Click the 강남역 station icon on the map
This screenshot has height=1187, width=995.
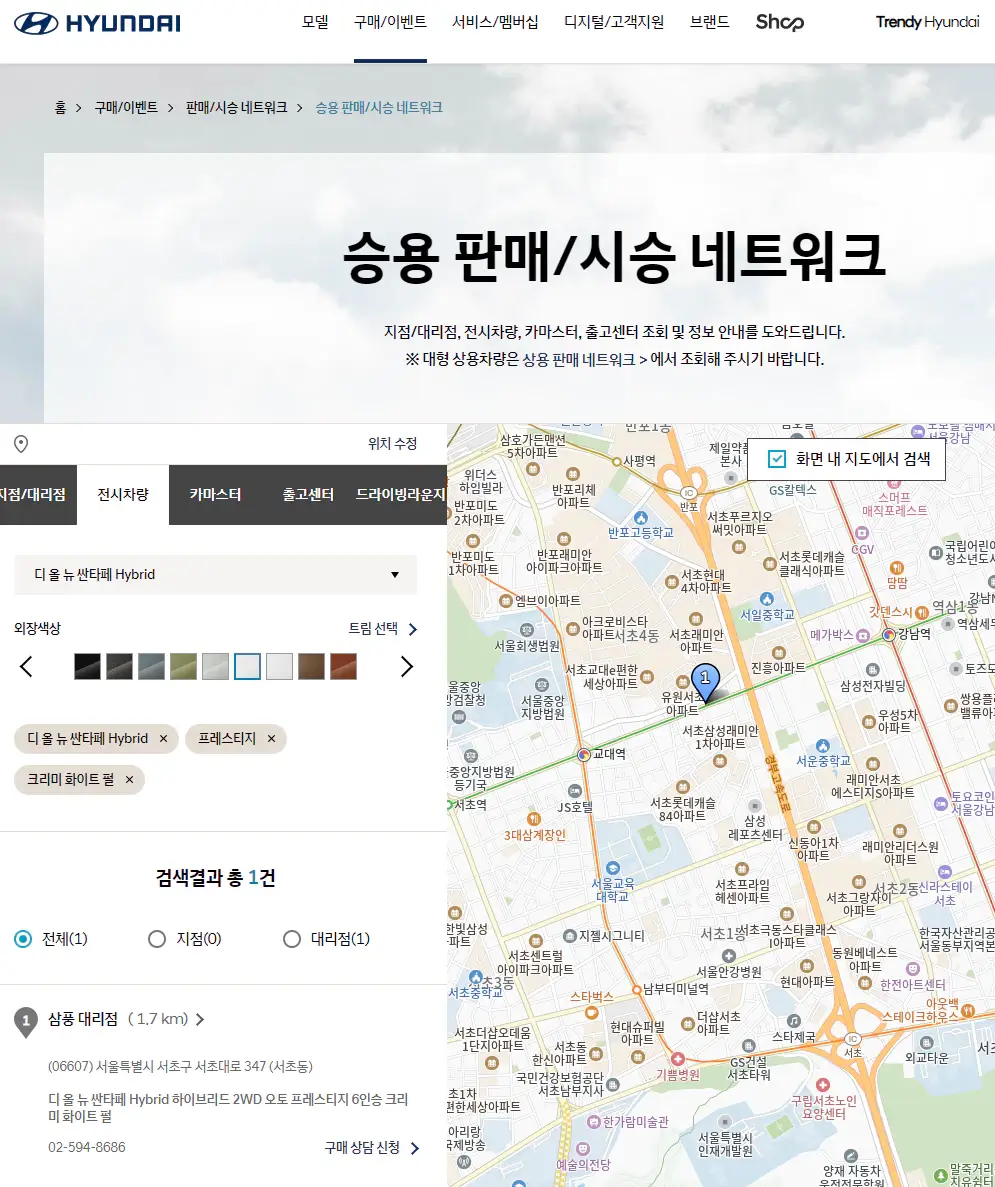[x=889, y=635]
